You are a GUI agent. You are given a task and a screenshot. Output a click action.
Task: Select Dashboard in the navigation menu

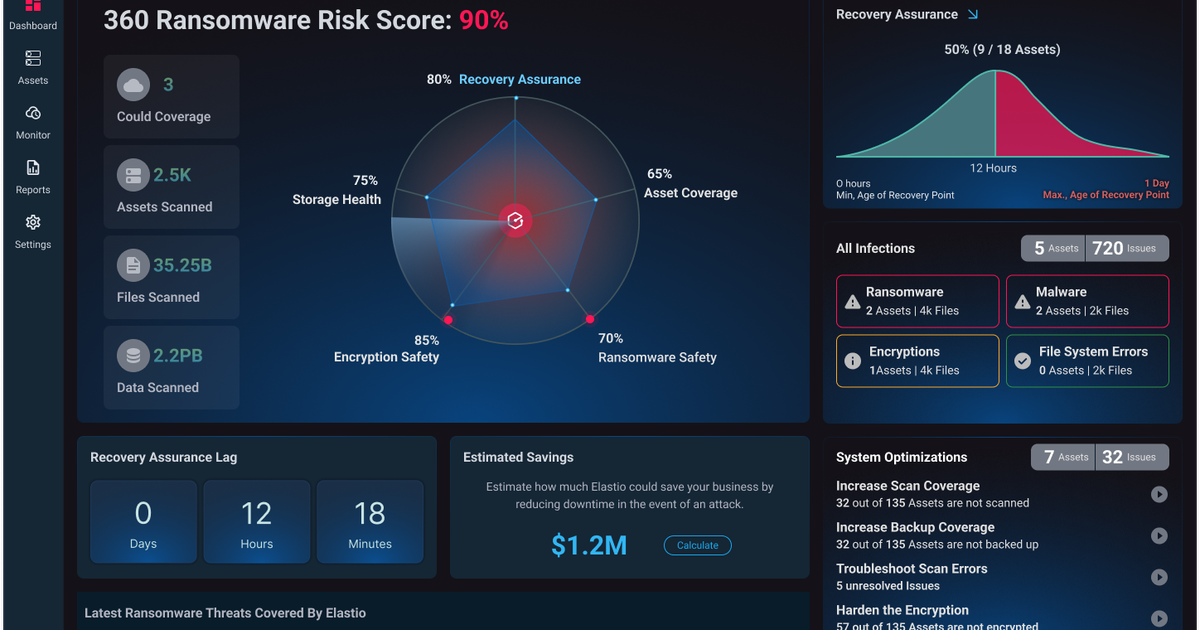pyautogui.click(x=33, y=15)
